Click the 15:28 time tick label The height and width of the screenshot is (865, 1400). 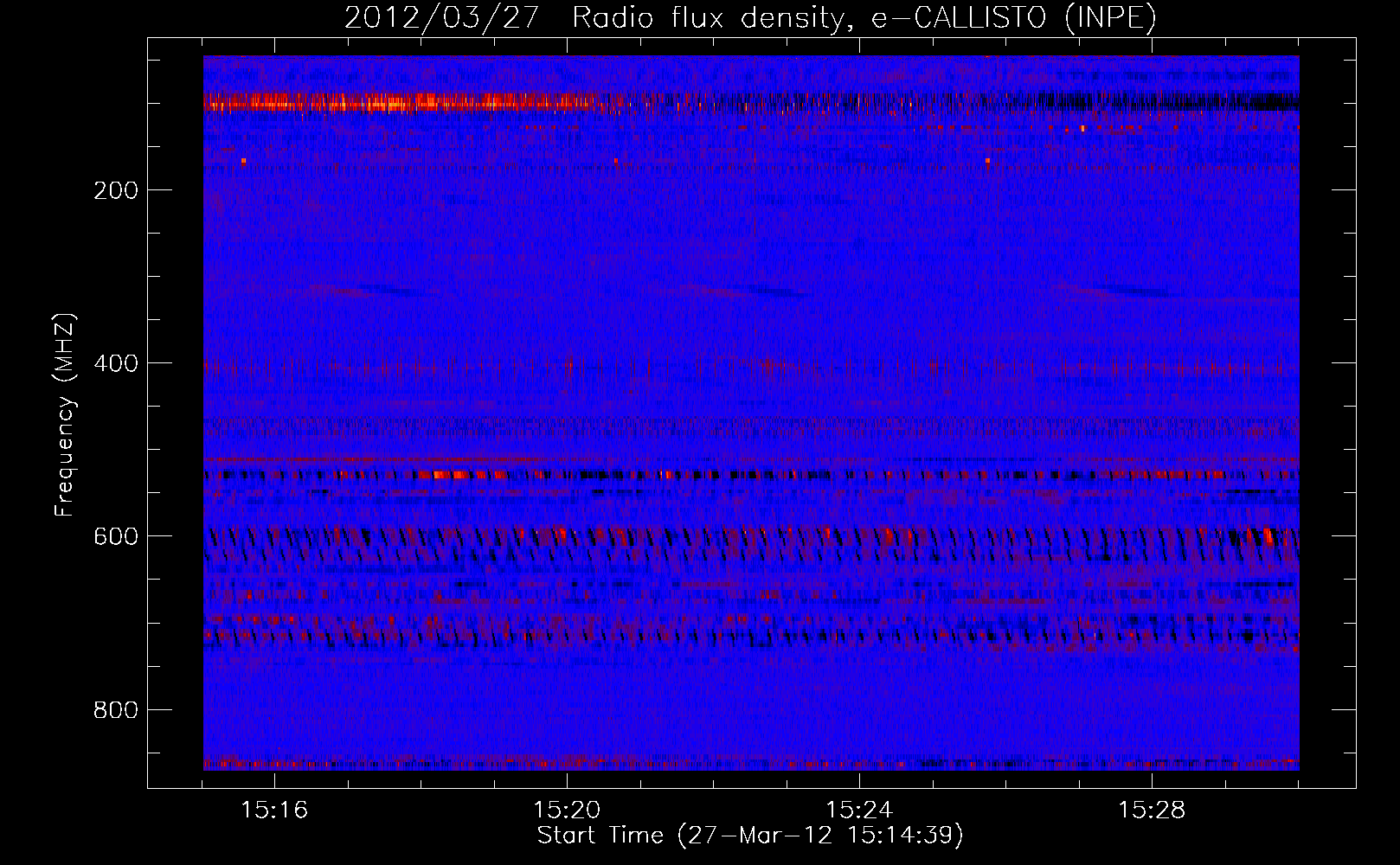1152,811
